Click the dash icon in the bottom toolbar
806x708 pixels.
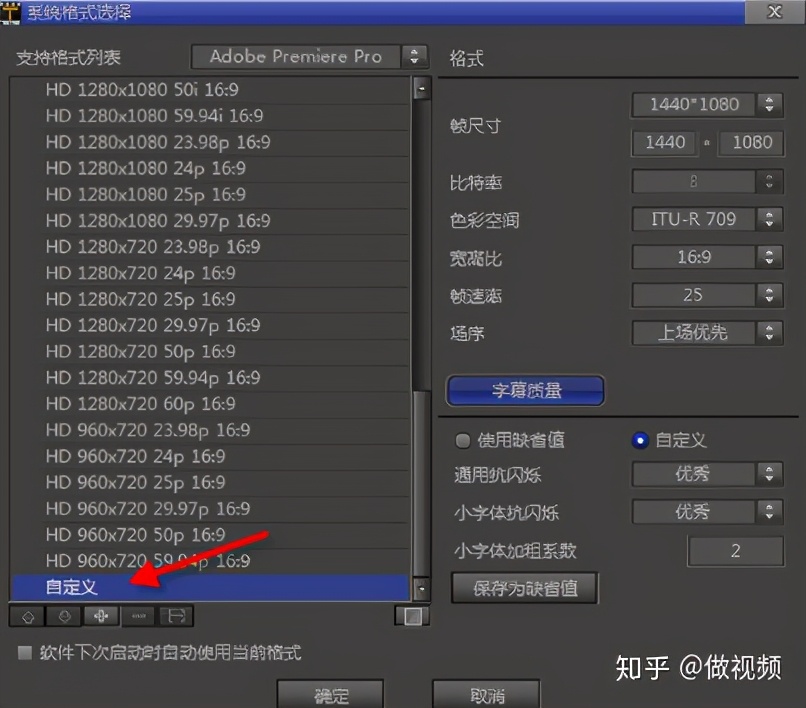tap(137, 617)
